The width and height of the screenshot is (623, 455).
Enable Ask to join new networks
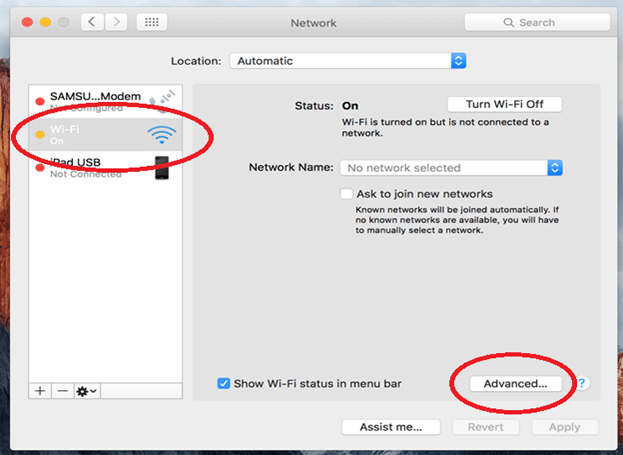click(x=346, y=194)
